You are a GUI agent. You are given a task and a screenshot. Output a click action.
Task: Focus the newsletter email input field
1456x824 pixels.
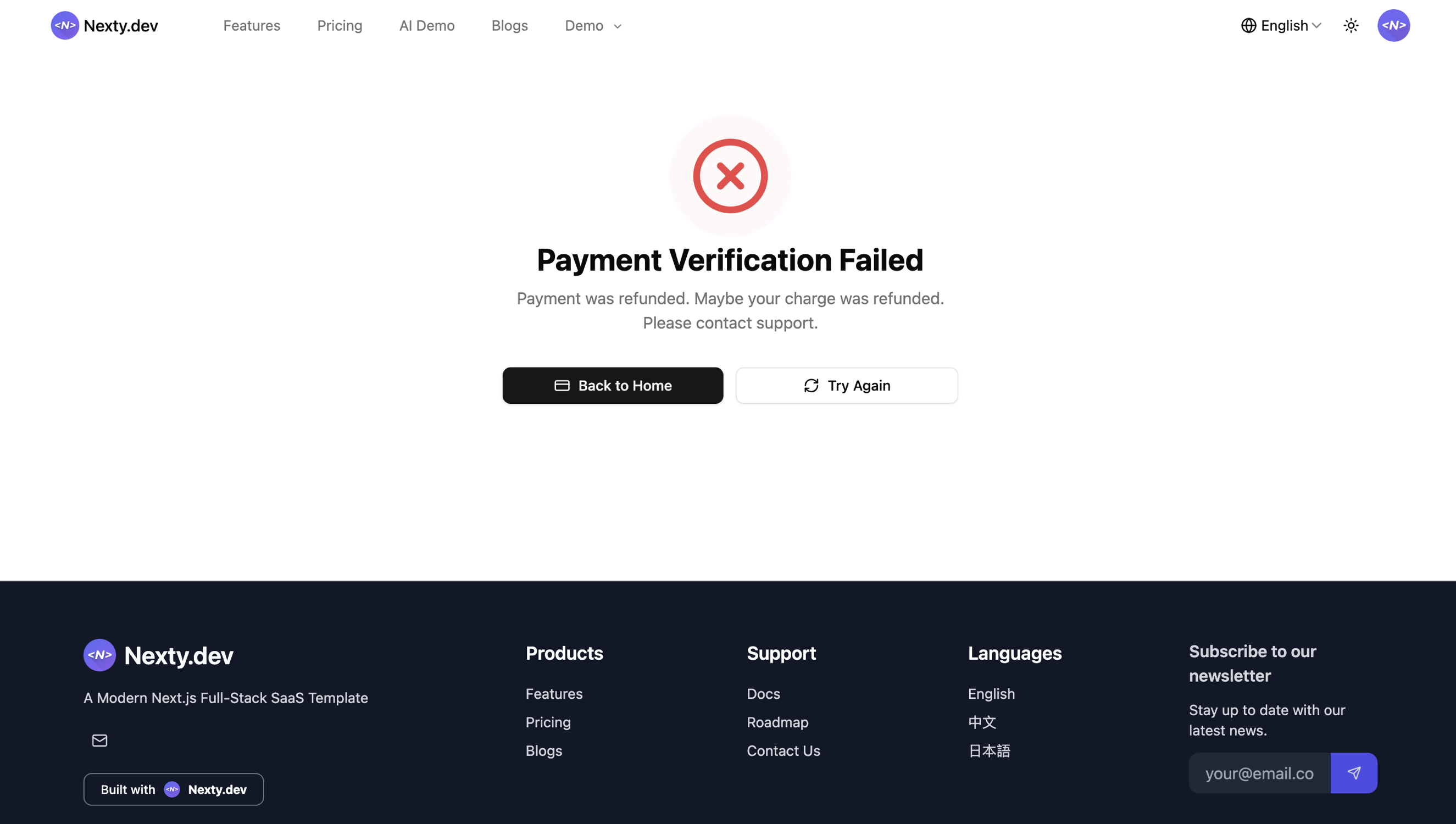[x=1259, y=773]
